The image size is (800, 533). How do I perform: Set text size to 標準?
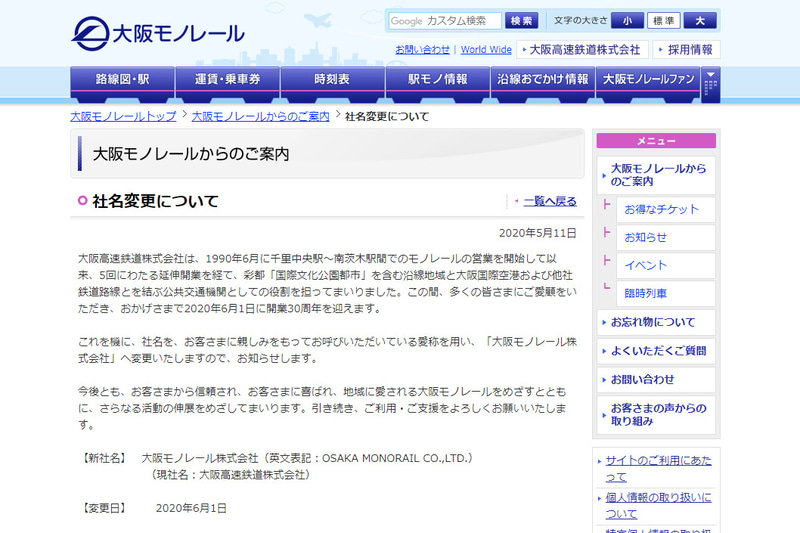663,21
